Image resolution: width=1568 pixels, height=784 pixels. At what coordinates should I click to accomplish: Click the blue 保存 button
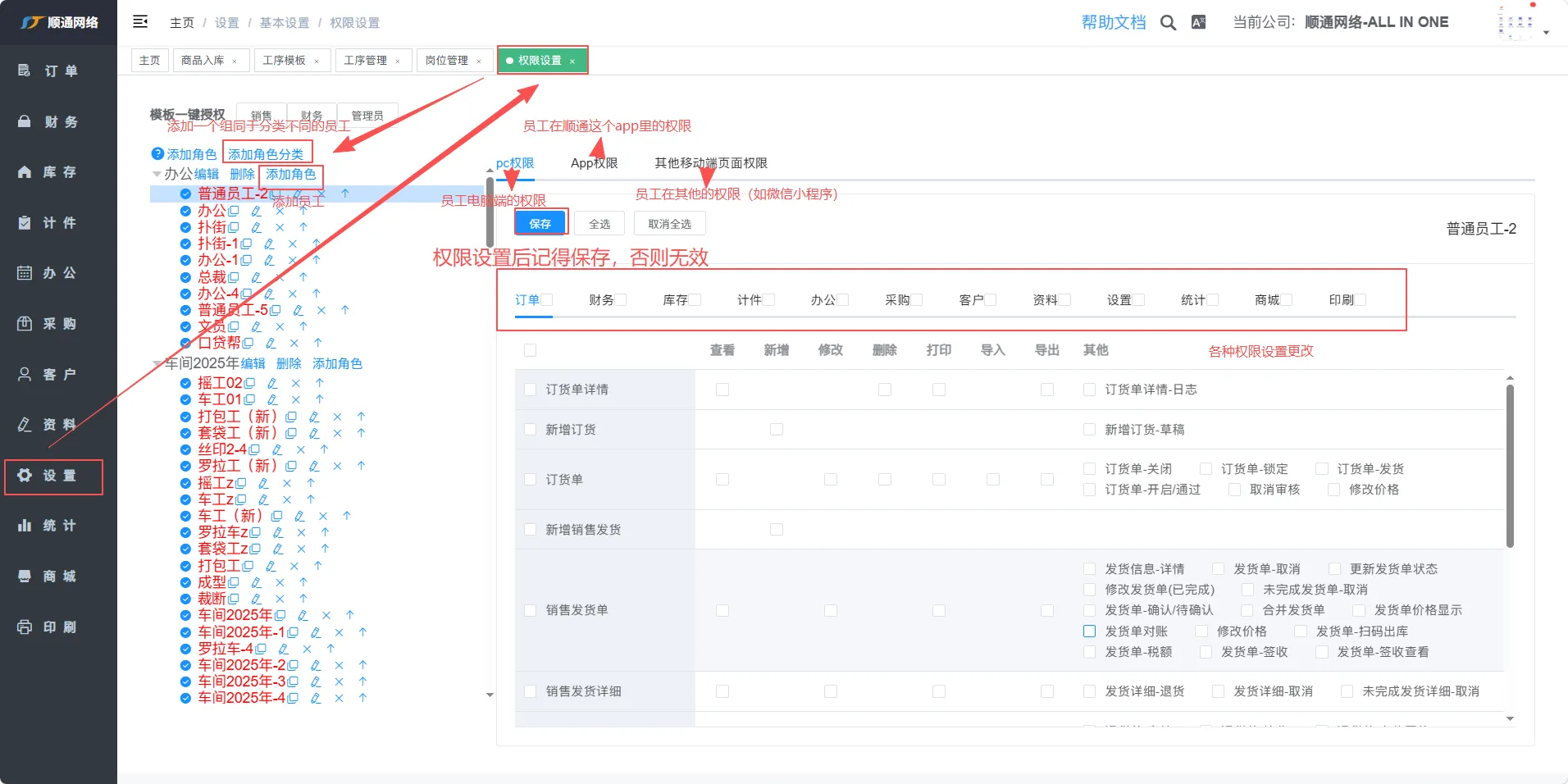pyautogui.click(x=540, y=223)
